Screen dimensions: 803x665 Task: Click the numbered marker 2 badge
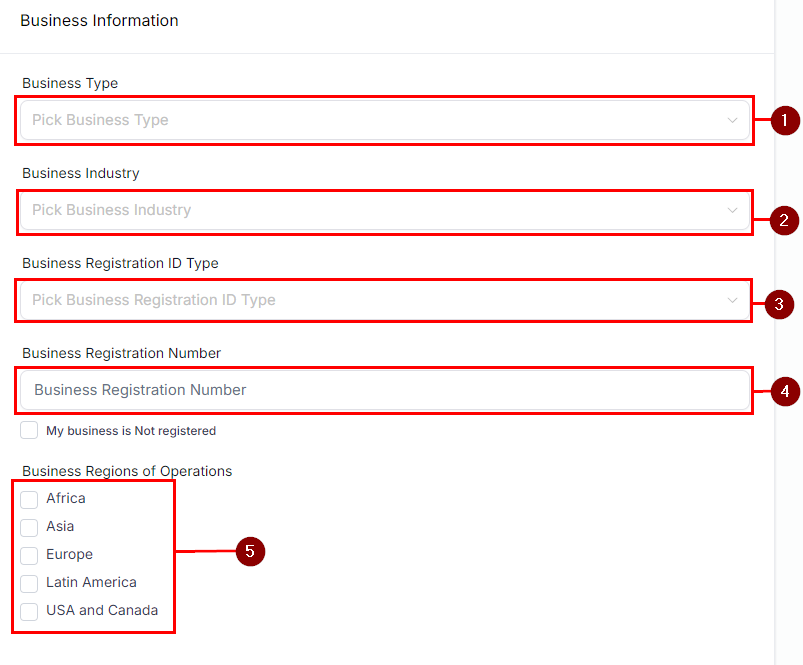click(x=785, y=220)
